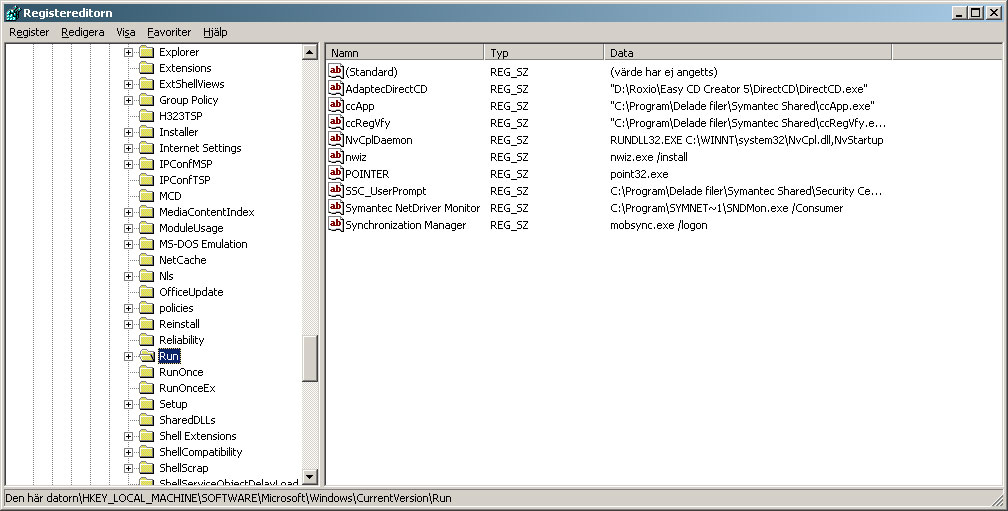Open the Favoriter menu

point(168,32)
